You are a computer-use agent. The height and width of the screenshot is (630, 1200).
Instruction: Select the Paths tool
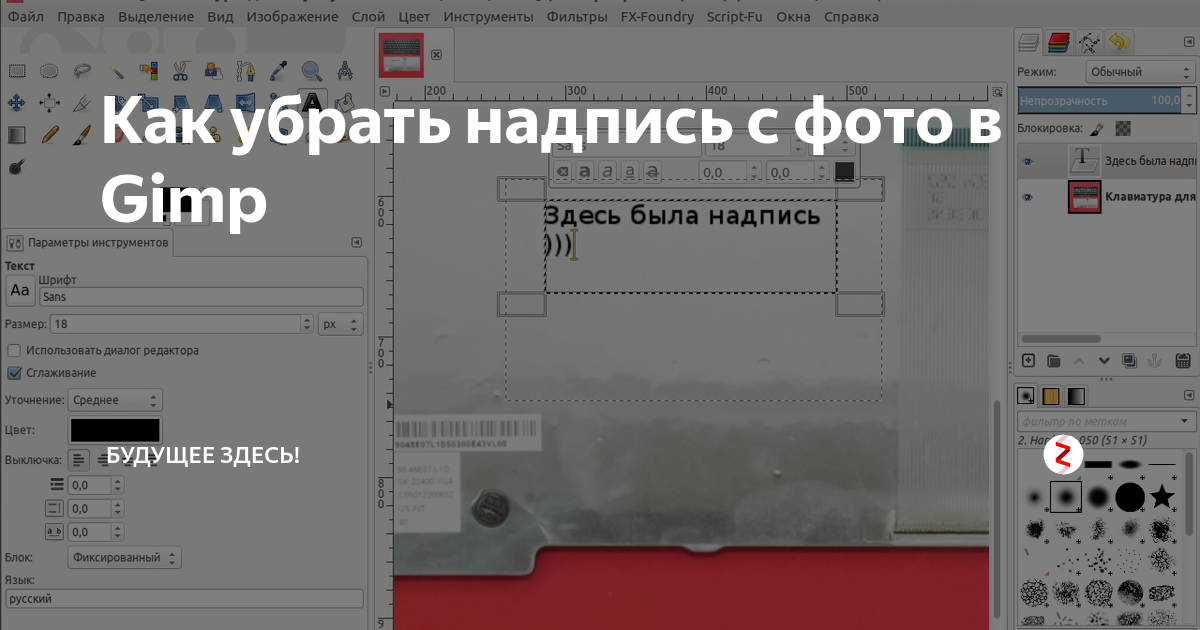(246, 71)
